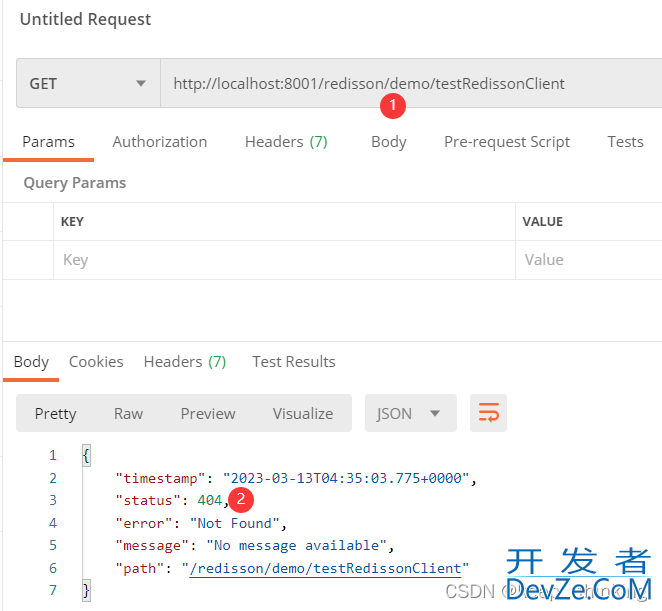Toggle the line wrap icon
662x611 pixels.
click(488, 413)
